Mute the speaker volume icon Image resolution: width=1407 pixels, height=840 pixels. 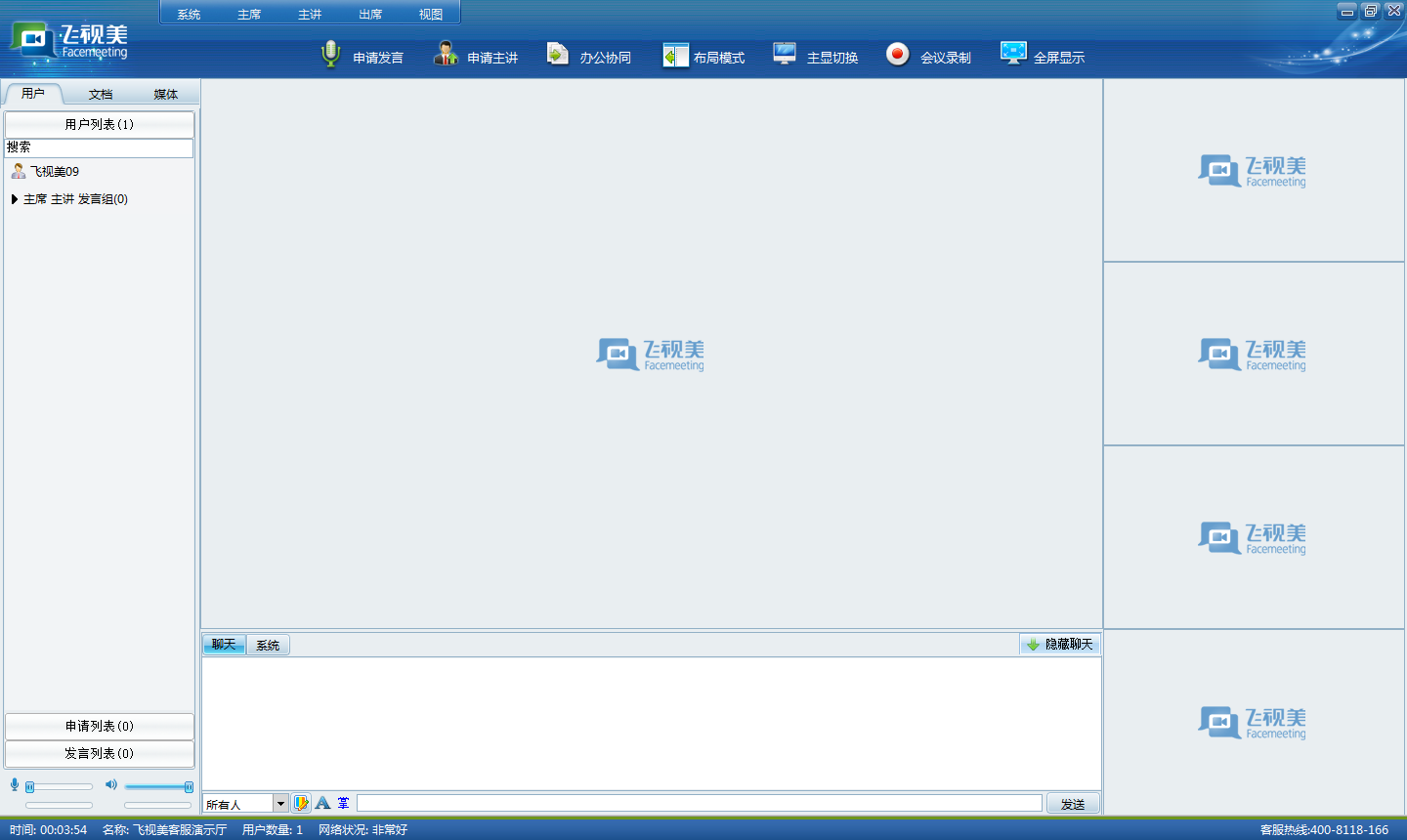(x=111, y=784)
